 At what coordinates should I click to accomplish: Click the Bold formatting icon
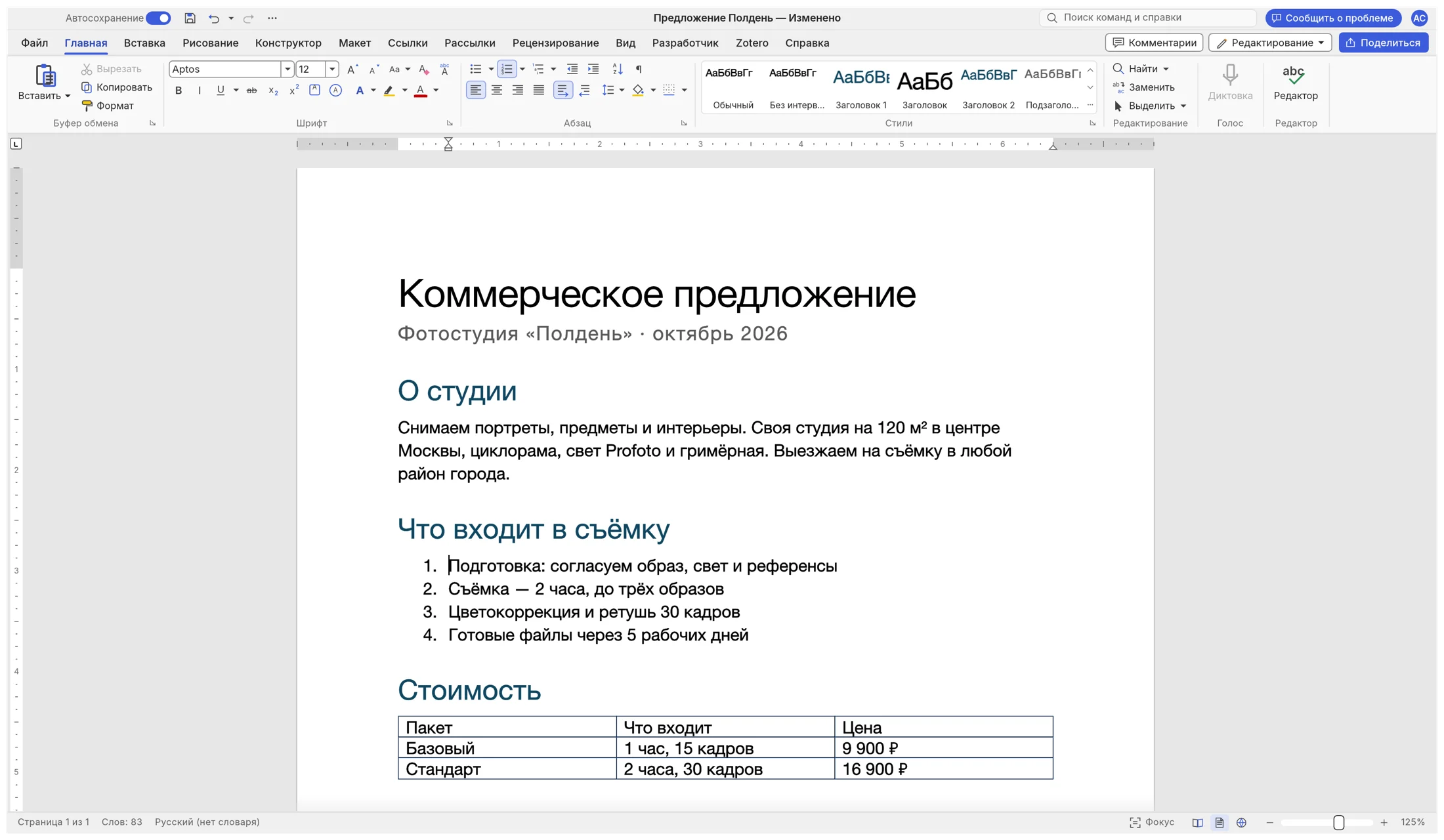tap(178, 91)
